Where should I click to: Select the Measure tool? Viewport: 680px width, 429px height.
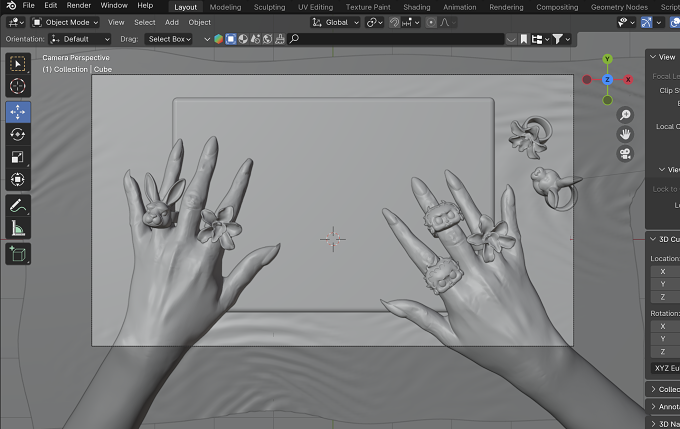click(x=18, y=228)
